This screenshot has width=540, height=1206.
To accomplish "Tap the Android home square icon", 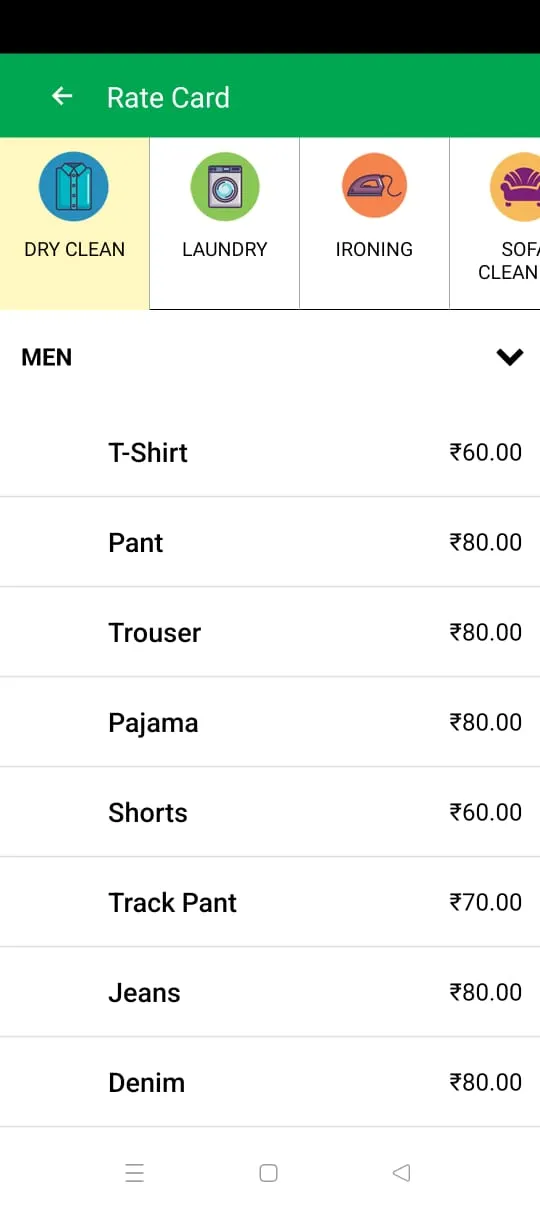I will coord(268,1173).
